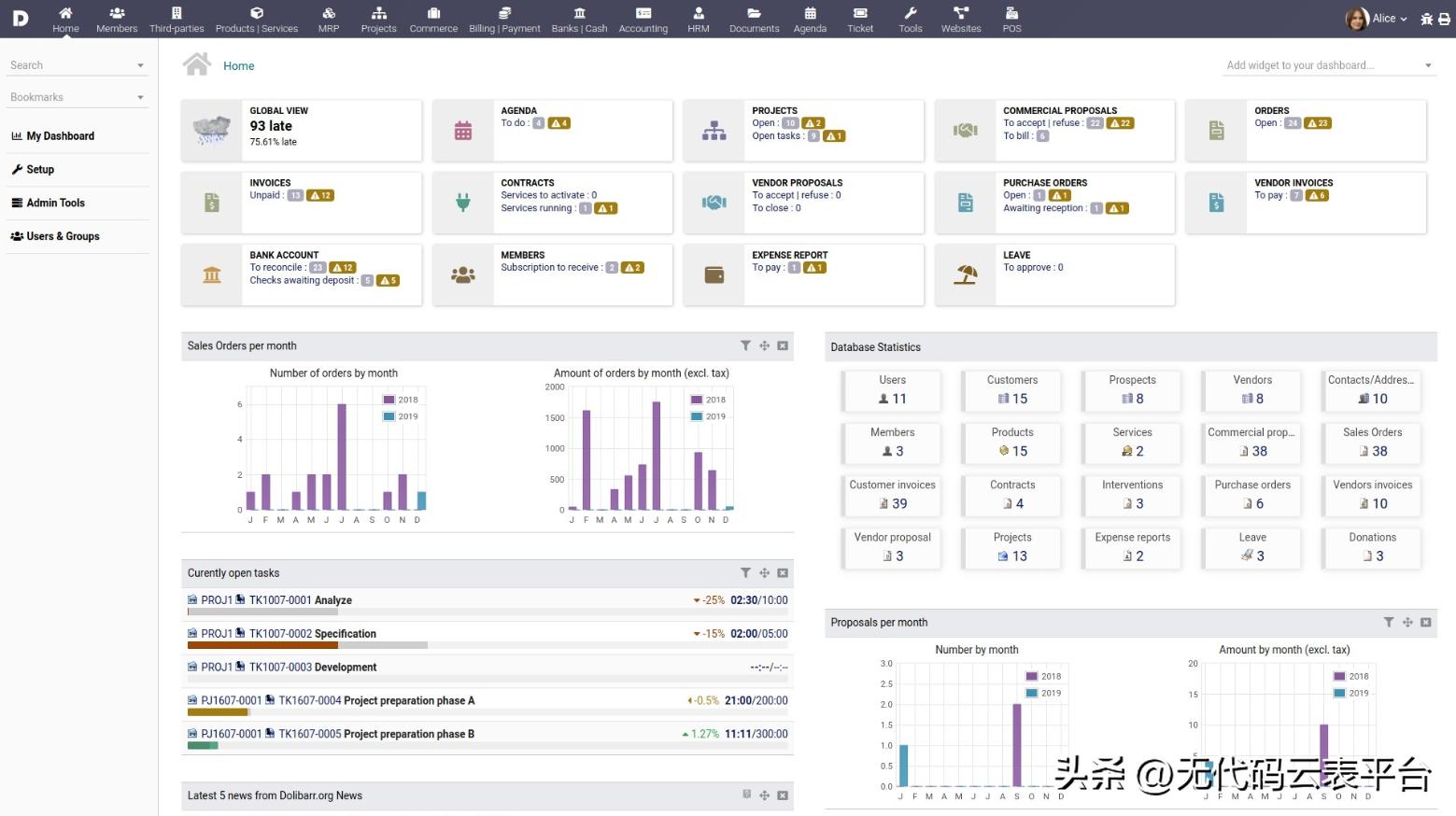Close the Latest 5 news widget
The image size is (1456, 816).
pos(783,795)
